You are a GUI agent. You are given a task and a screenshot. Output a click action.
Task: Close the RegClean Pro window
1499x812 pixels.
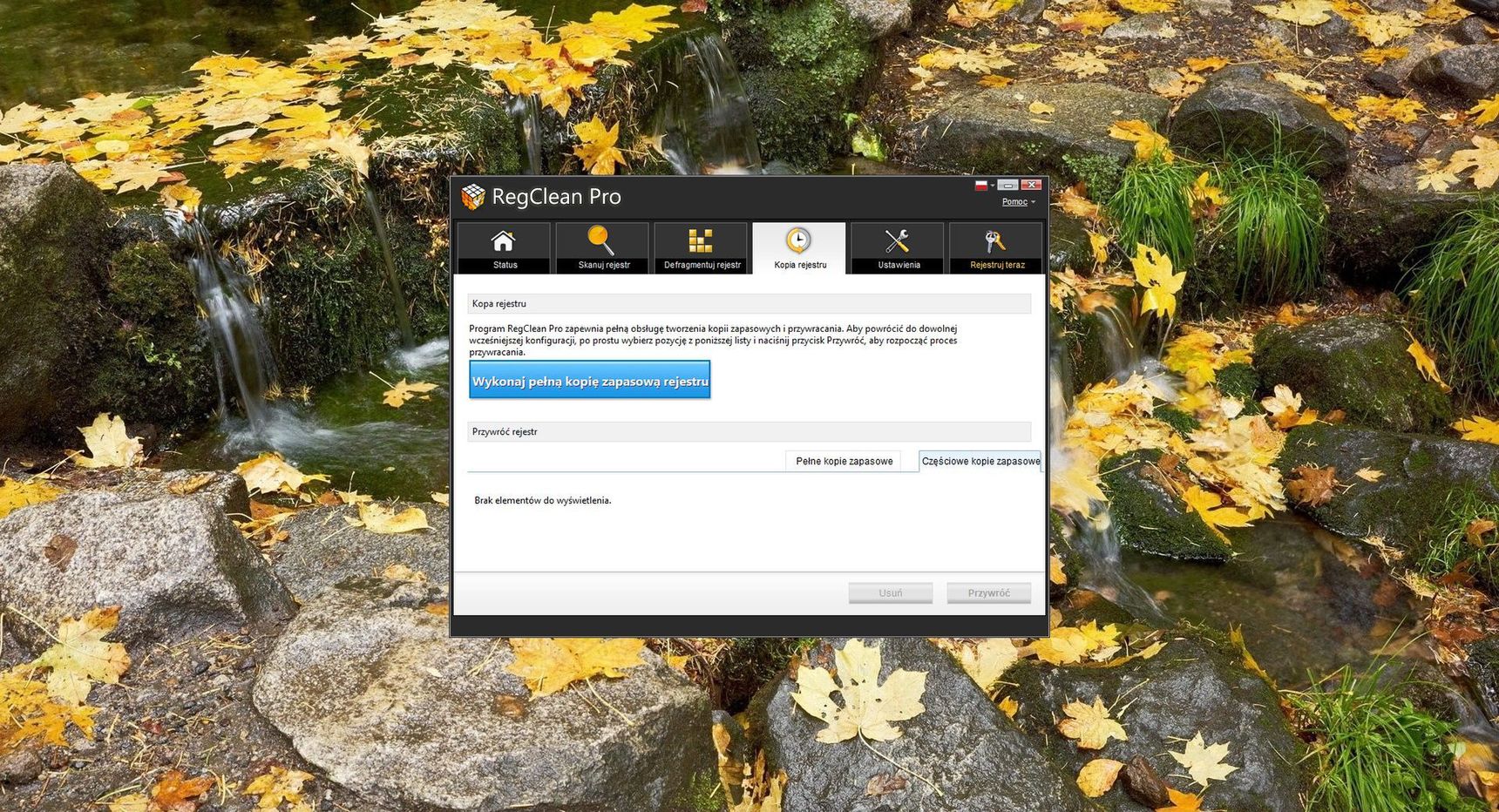click(1032, 185)
